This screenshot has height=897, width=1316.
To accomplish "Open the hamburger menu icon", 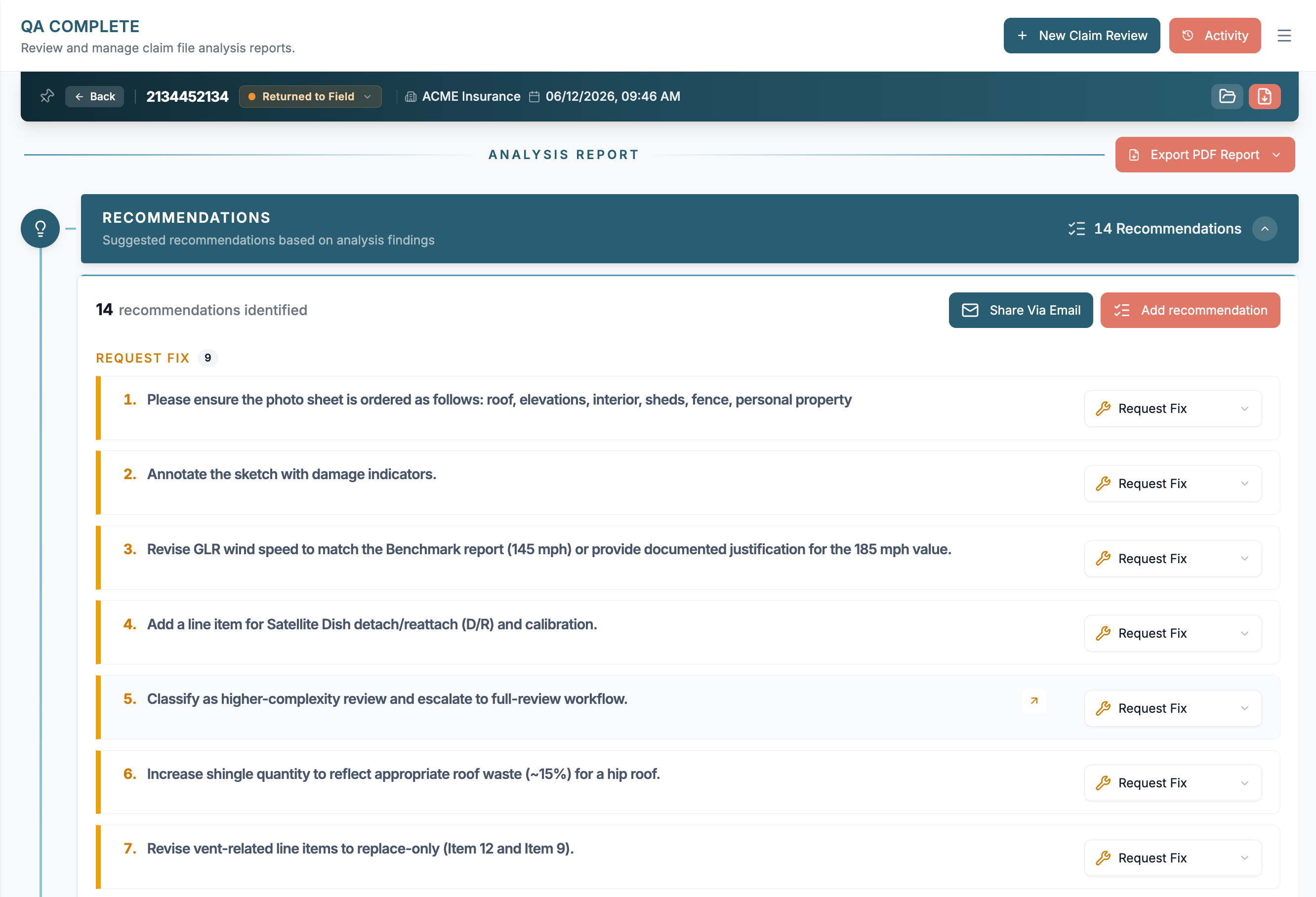I will [1284, 36].
